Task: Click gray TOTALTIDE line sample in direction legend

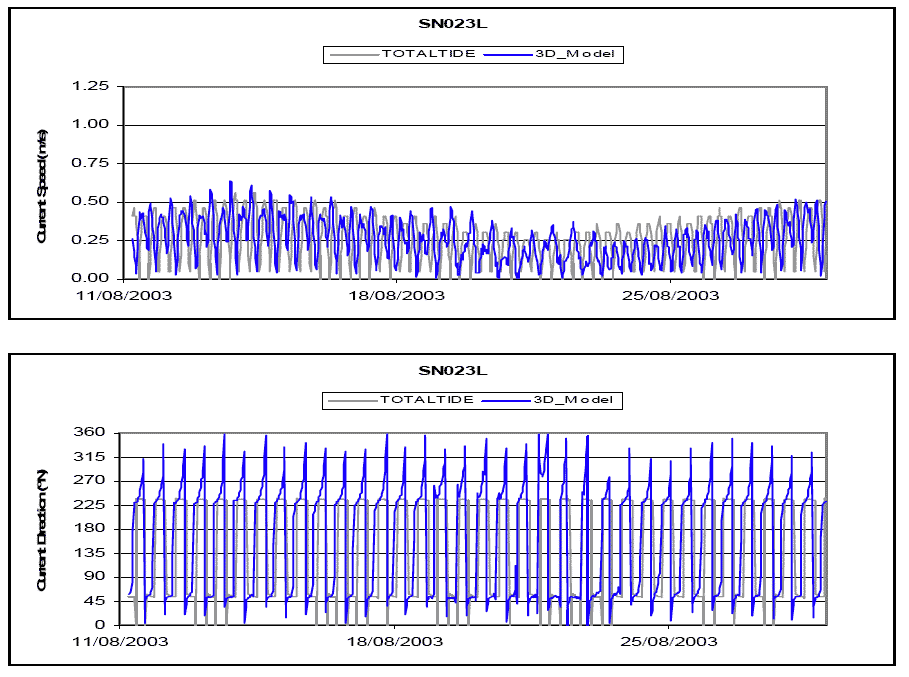Action: point(351,400)
